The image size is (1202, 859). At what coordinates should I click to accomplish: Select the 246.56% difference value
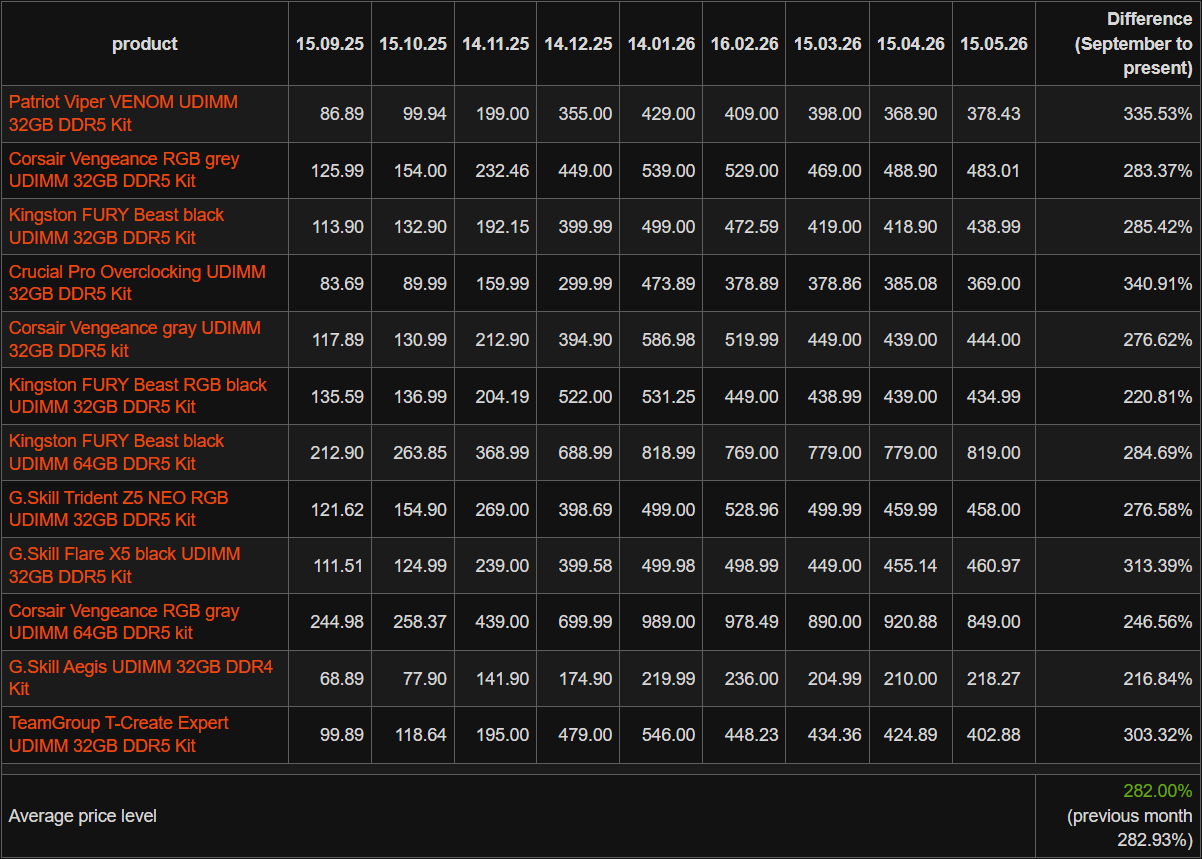pyautogui.click(x=1158, y=622)
